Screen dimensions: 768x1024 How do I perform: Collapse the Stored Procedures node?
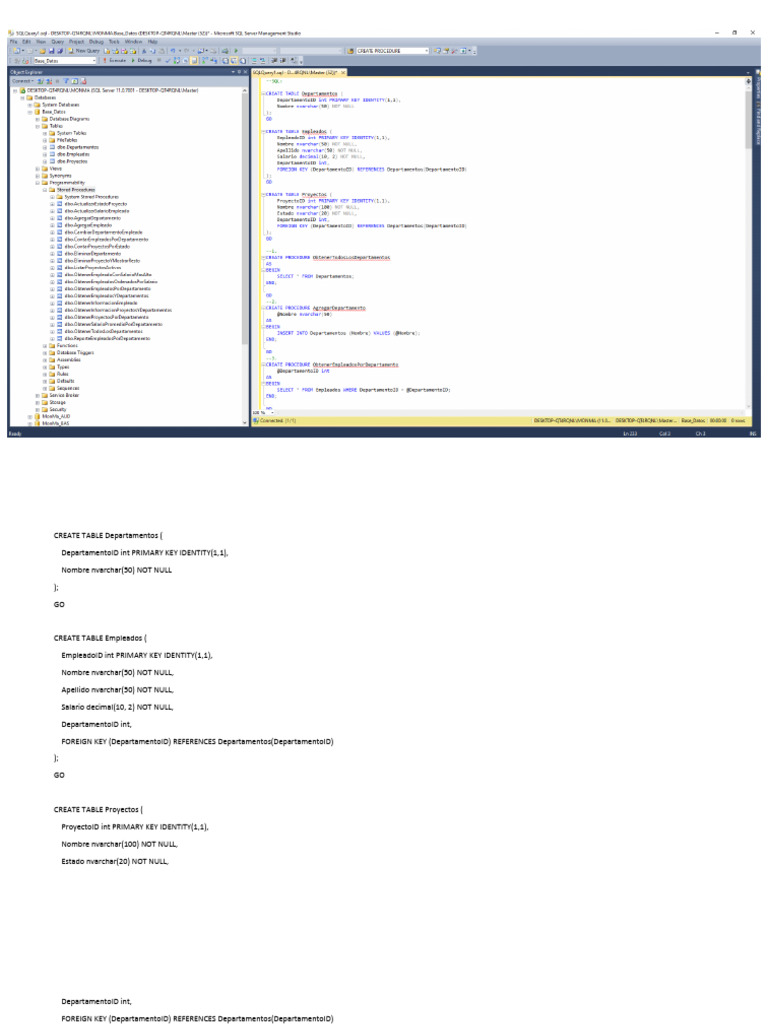tap(45, 190)
